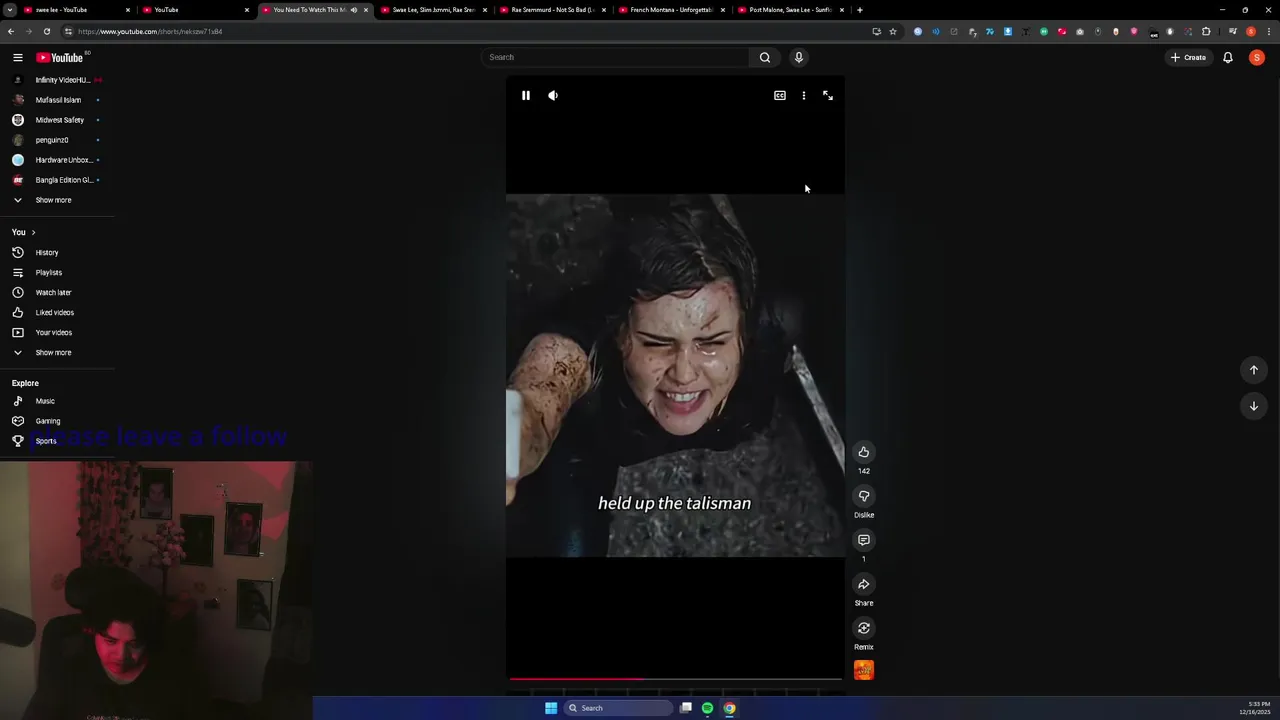Go to the next Short
This screenshot has width=1280, height=720.
pos(1254,406)
